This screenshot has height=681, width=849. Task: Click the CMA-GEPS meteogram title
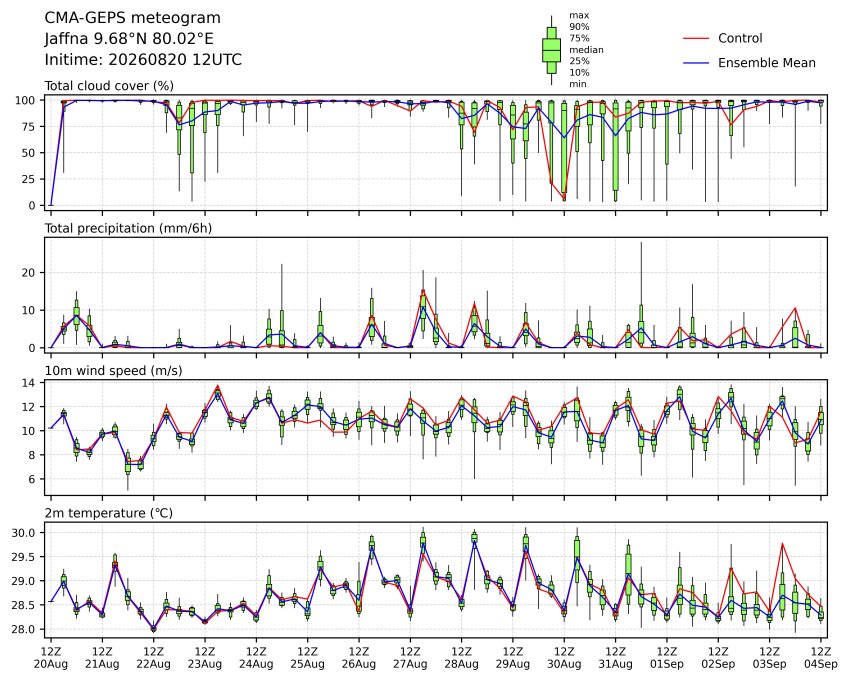coord(133,18)
